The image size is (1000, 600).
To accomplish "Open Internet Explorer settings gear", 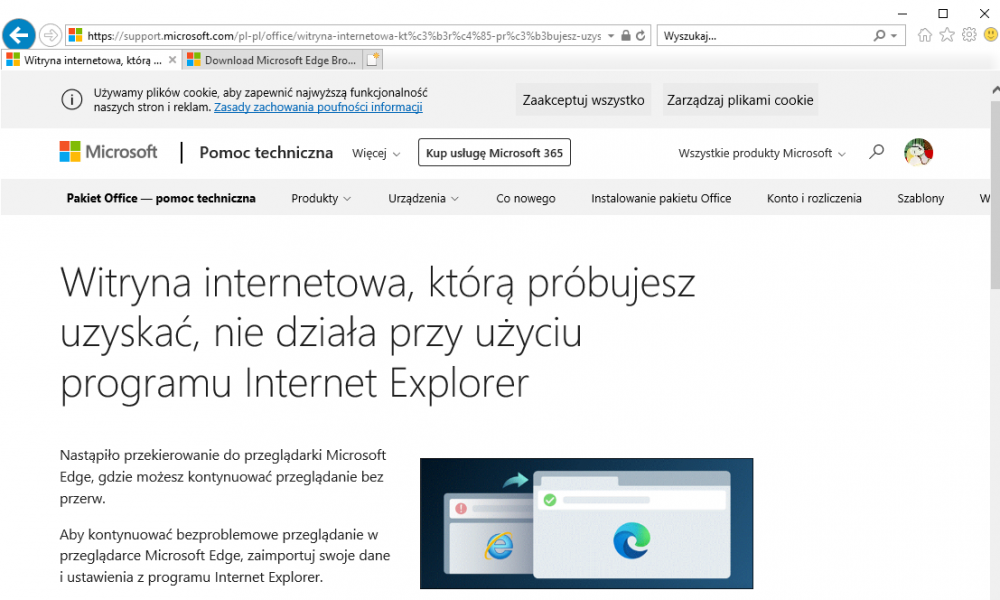I will coord(968,34).
